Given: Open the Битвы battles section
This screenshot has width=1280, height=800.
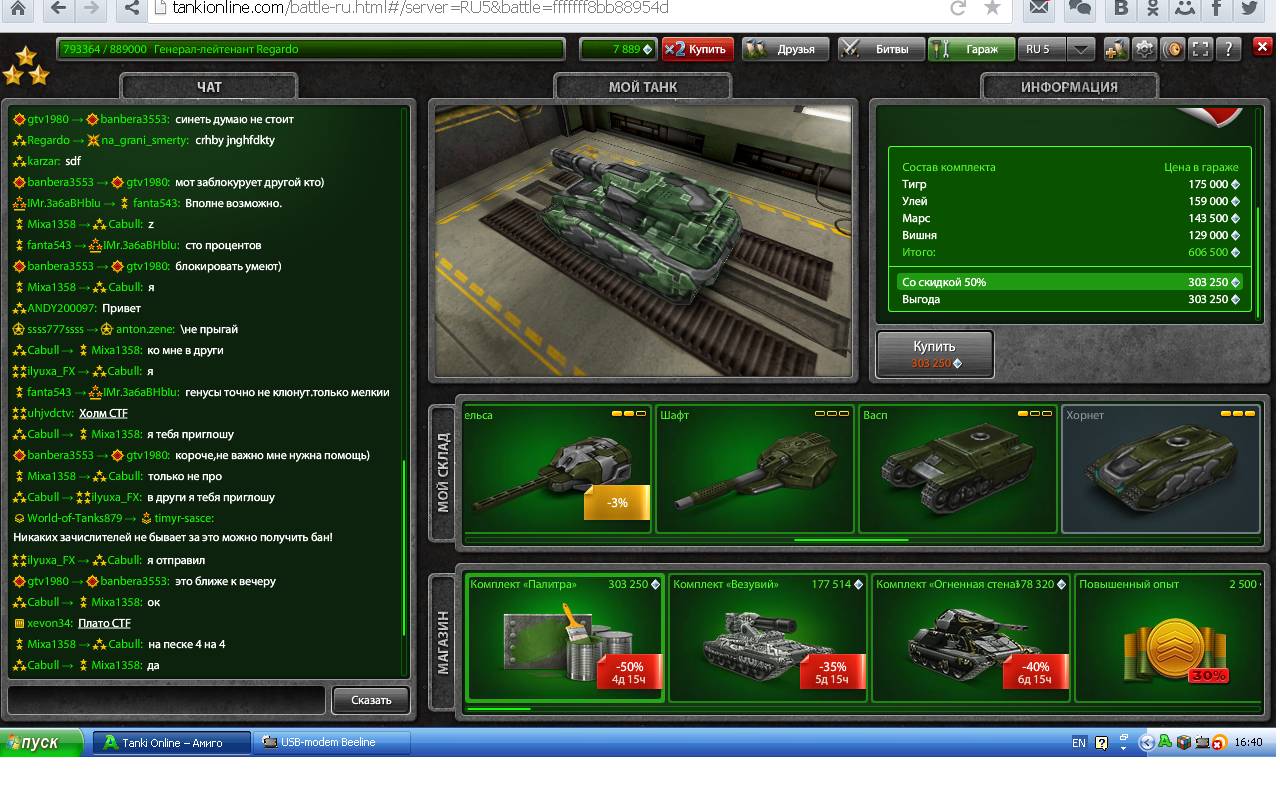Looking at the screenshot, I should (880, 49).
